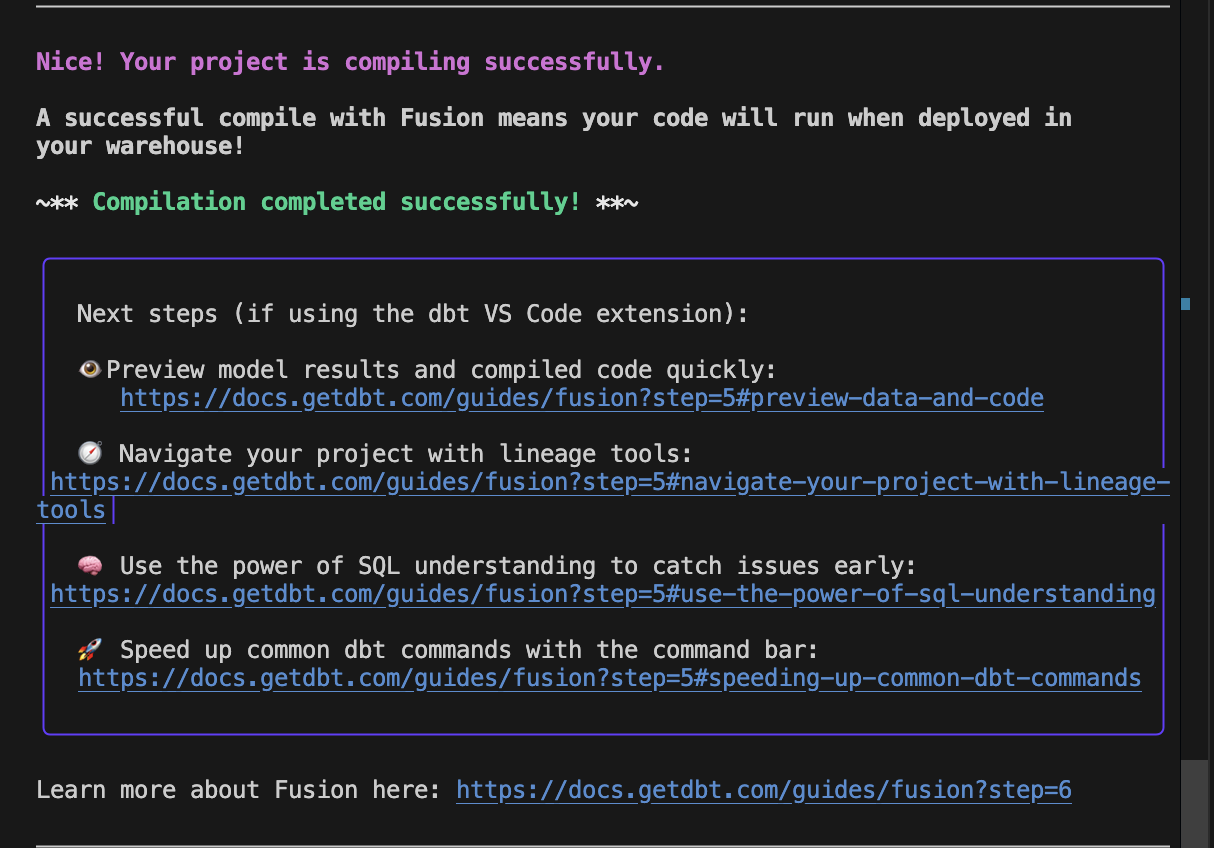Click the "Speed up common dbt commands" text
Viewport: 1214px width, 848px height.
(x=469, y=650)
